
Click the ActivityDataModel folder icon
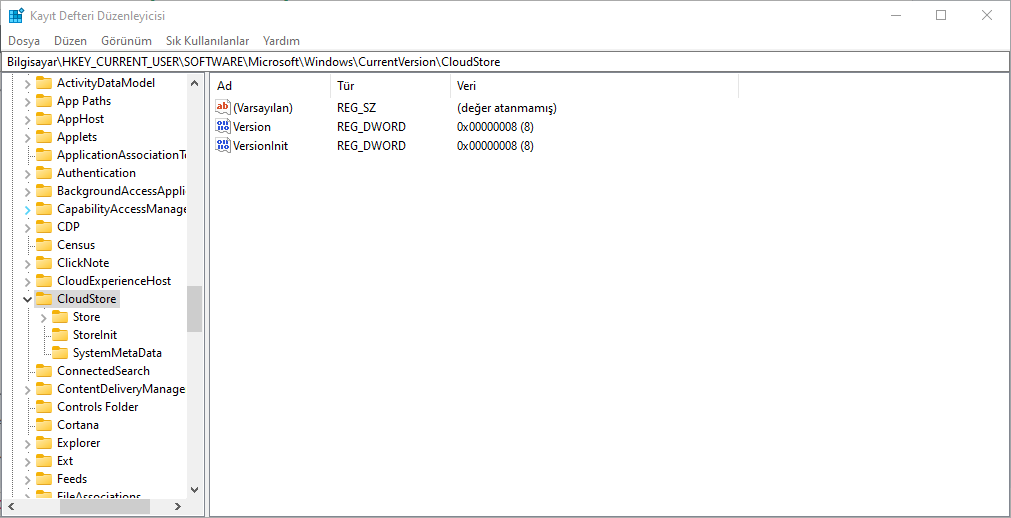44,83
